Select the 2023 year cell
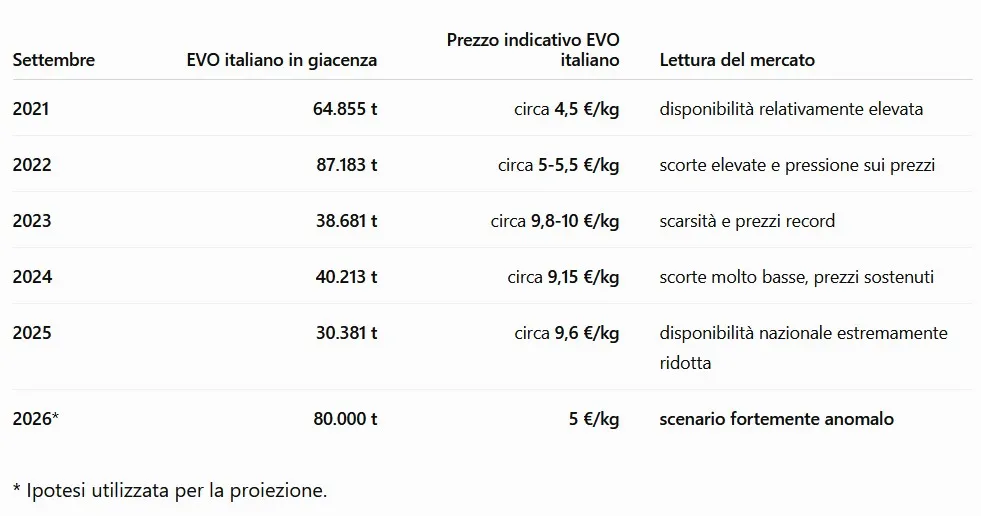The height and width of the screenshot is (516, 981). (x=32, y=221)
